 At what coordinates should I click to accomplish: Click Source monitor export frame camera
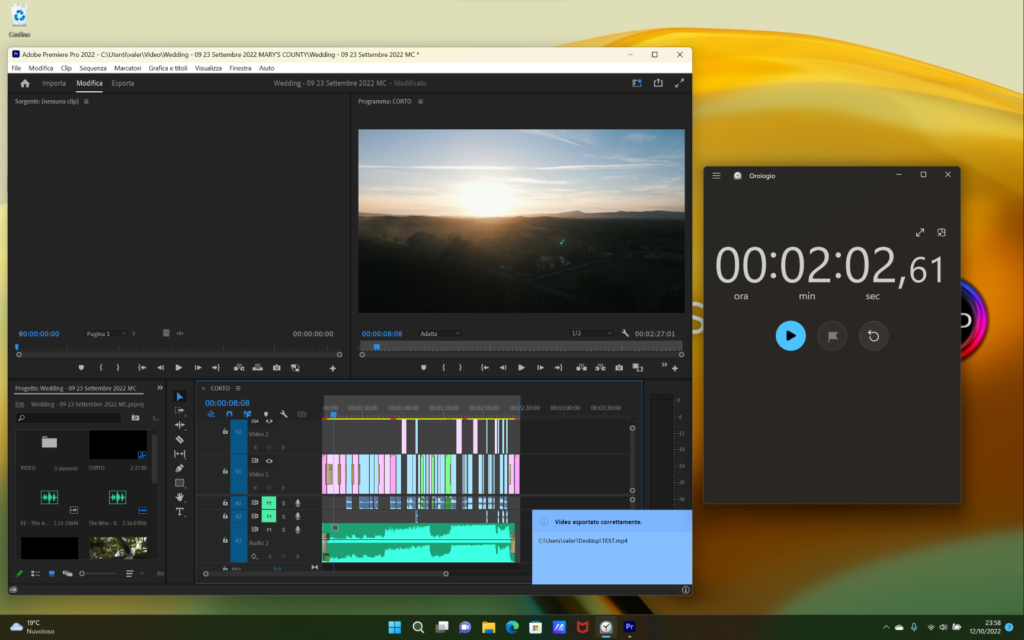click(x=277, y=368)
